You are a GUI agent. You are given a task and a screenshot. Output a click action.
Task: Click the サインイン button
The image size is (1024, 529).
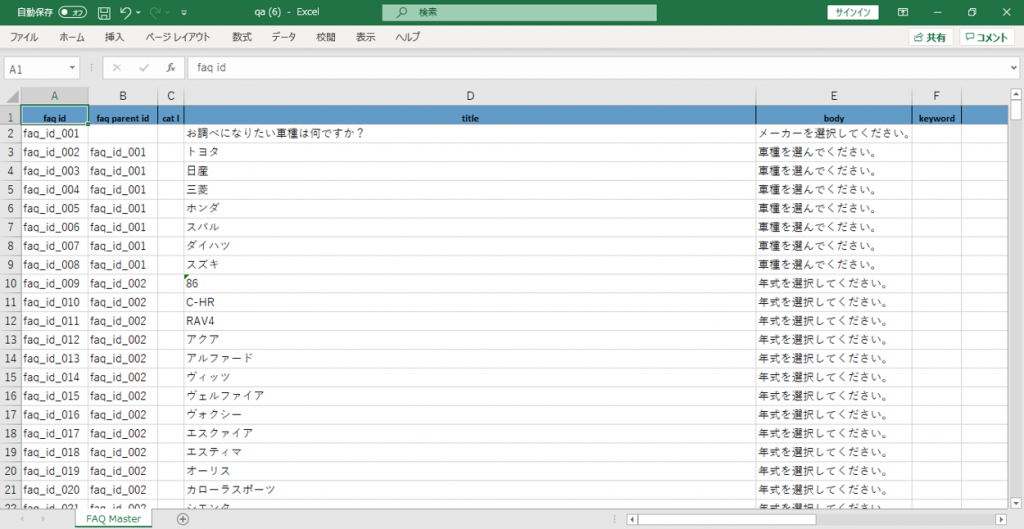tap(853, 12)
